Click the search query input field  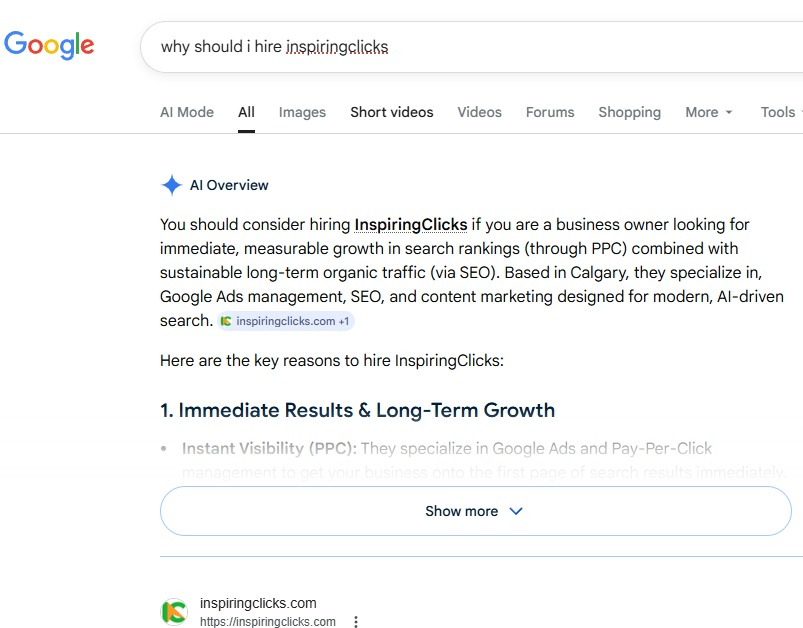coord(471,47)
